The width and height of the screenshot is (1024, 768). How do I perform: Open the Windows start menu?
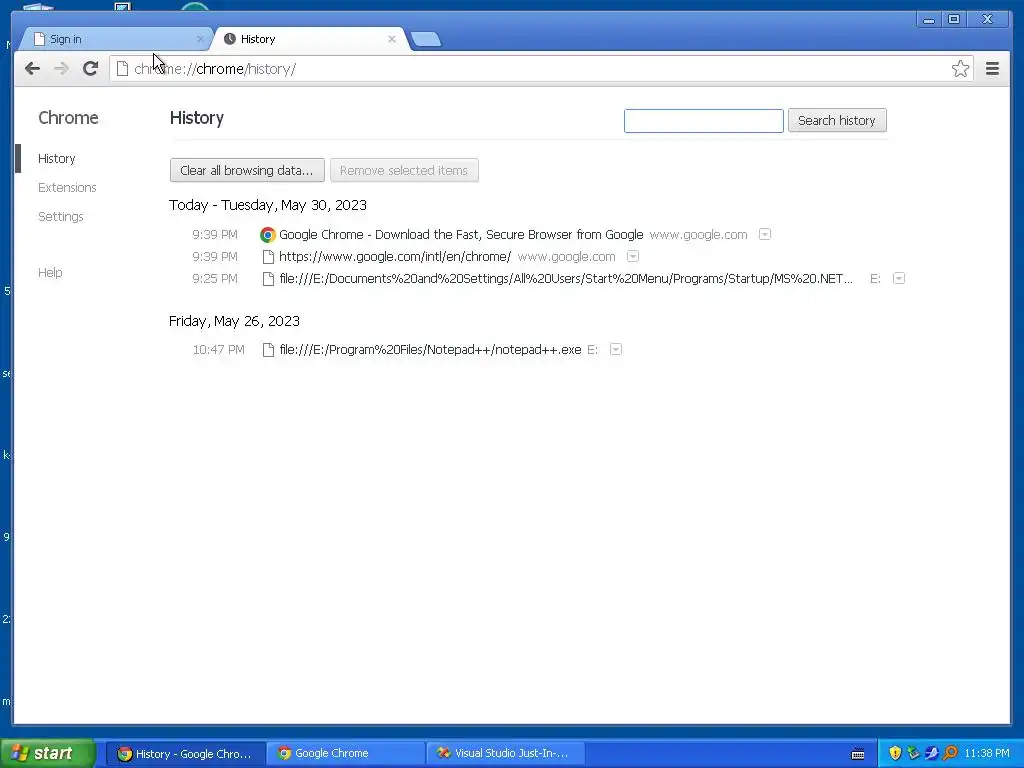click(x=48, y=754)
